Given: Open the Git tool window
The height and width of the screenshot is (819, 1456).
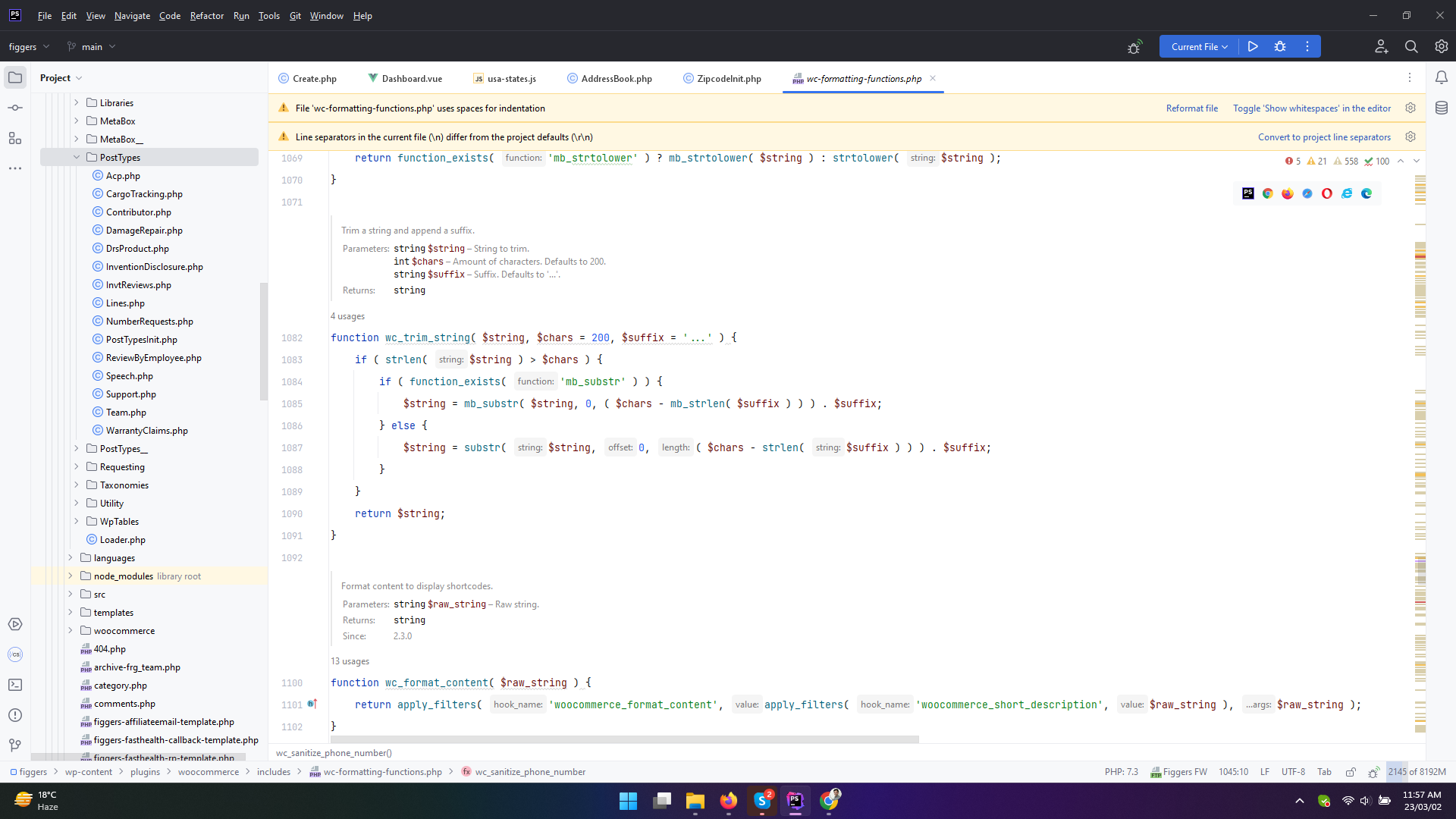Looking at the screenshot, I should click(x=15, y=745).
